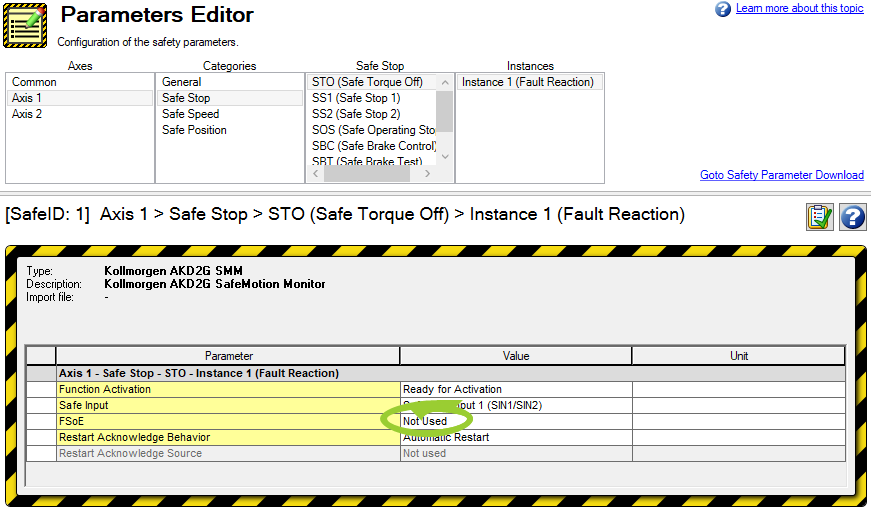Click the Parameter column header
The width and height of the screenshot is (871, 513).
coord(228,356)
